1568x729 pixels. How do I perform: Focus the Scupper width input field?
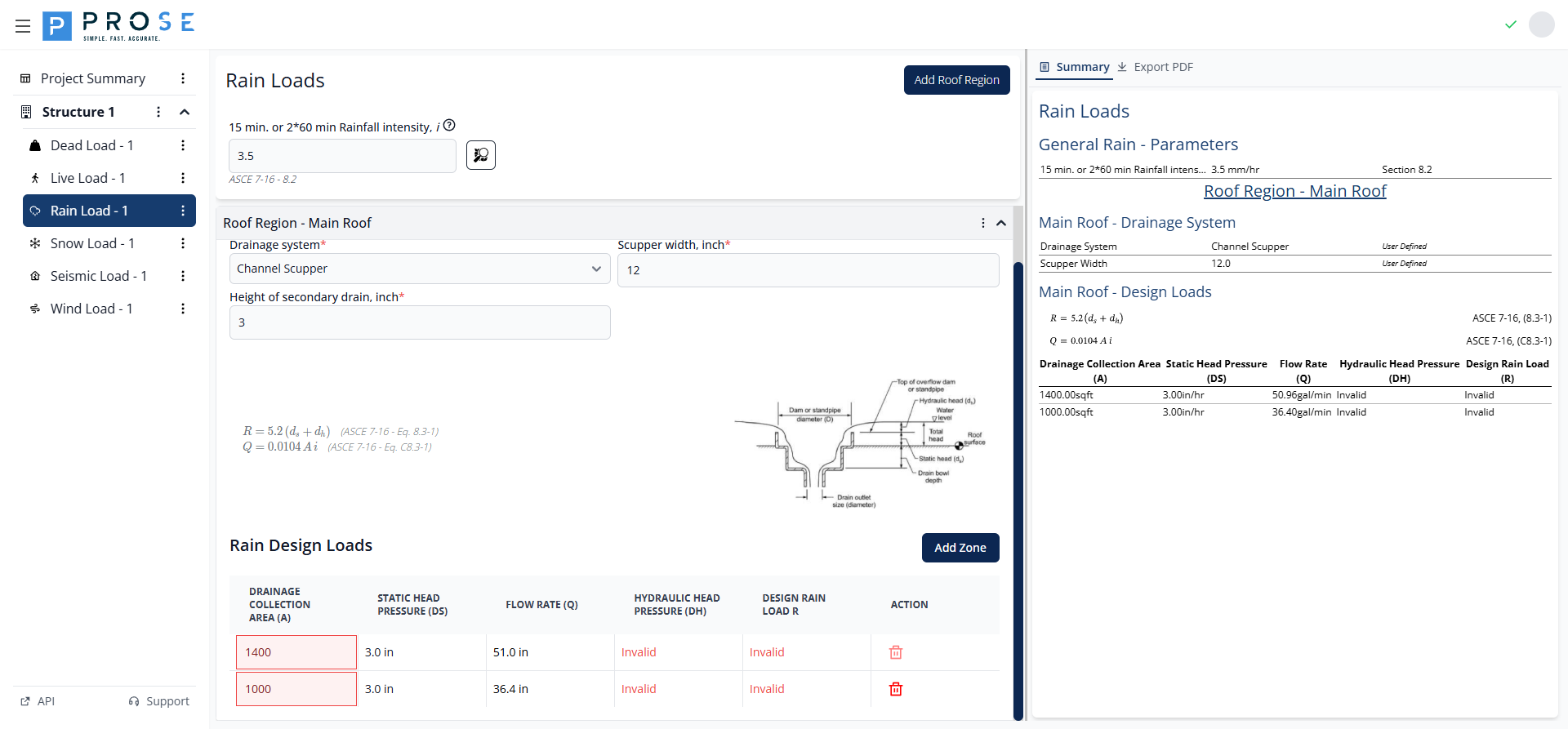pos(808,270)
